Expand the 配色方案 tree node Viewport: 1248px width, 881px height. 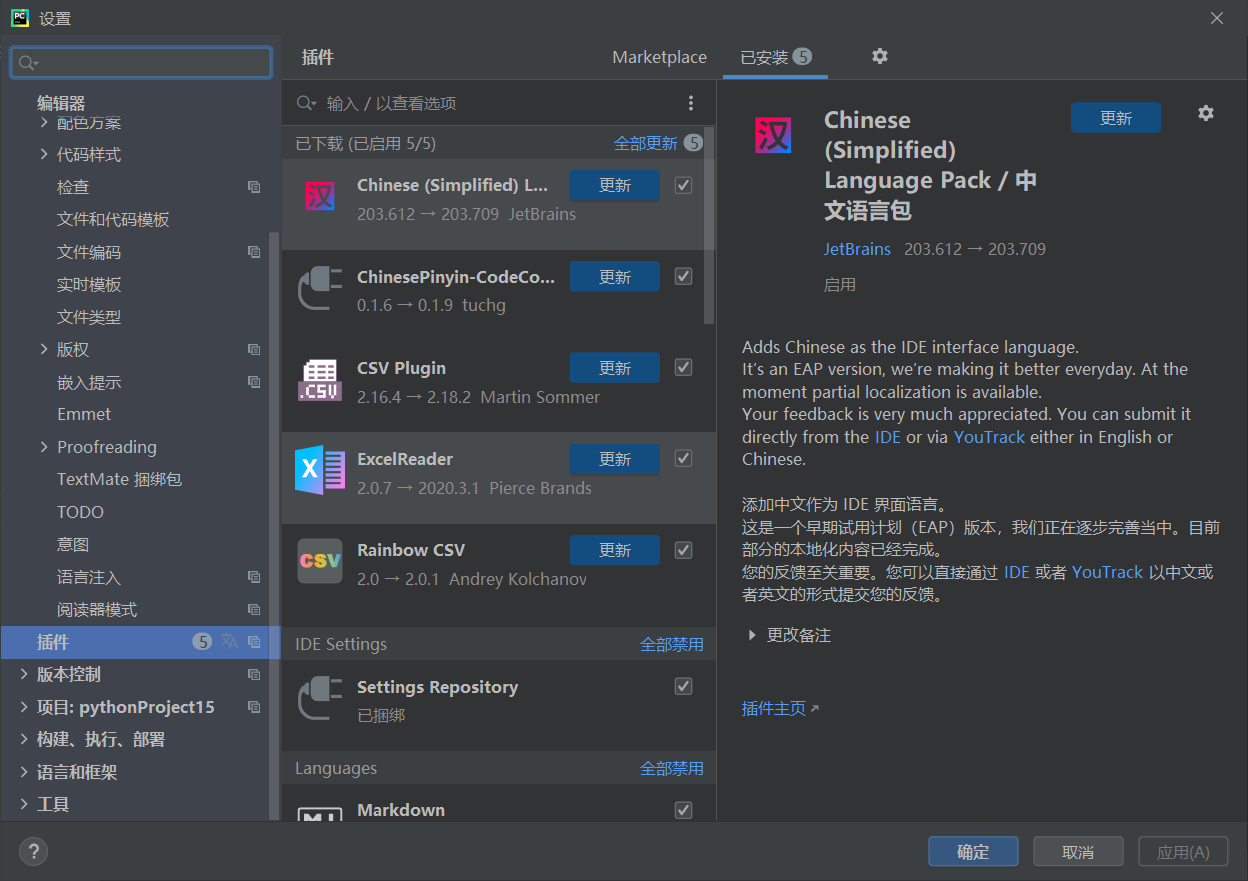[43, 122]
